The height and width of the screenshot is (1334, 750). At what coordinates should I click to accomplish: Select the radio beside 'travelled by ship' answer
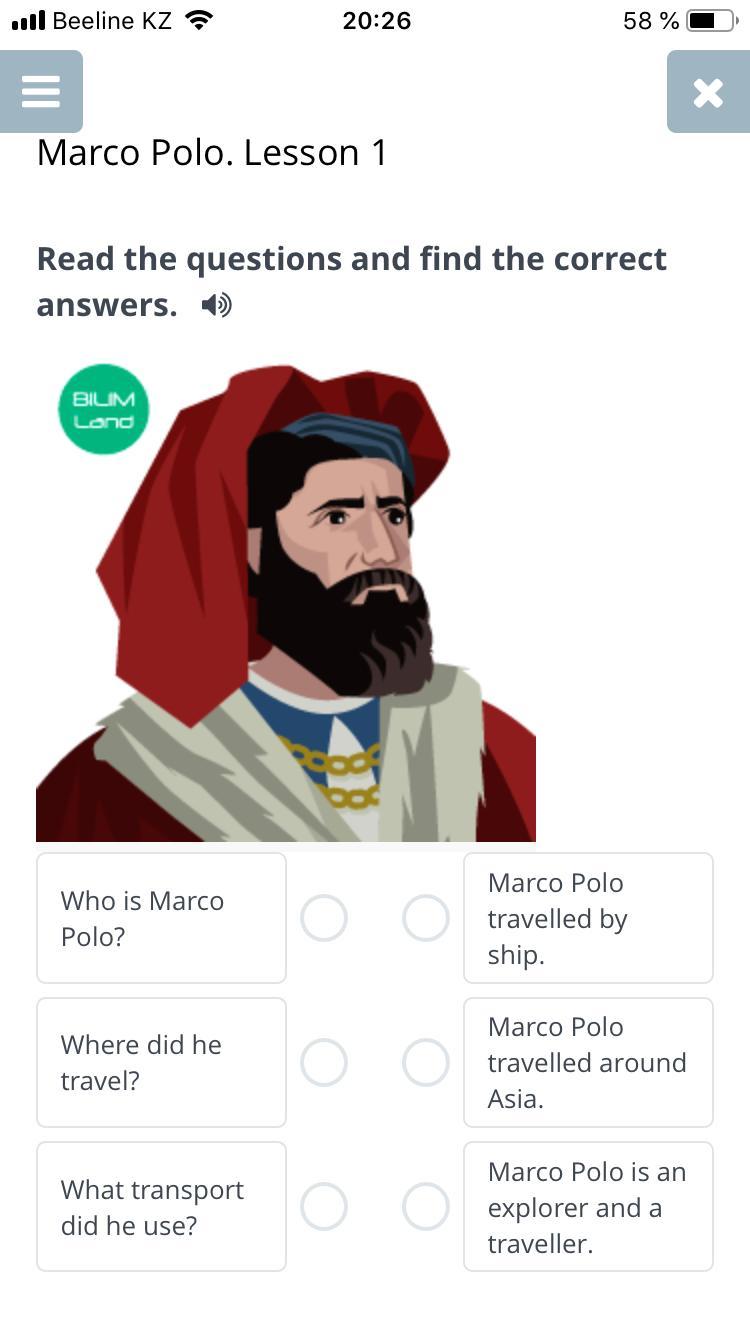tap(426, 918)
